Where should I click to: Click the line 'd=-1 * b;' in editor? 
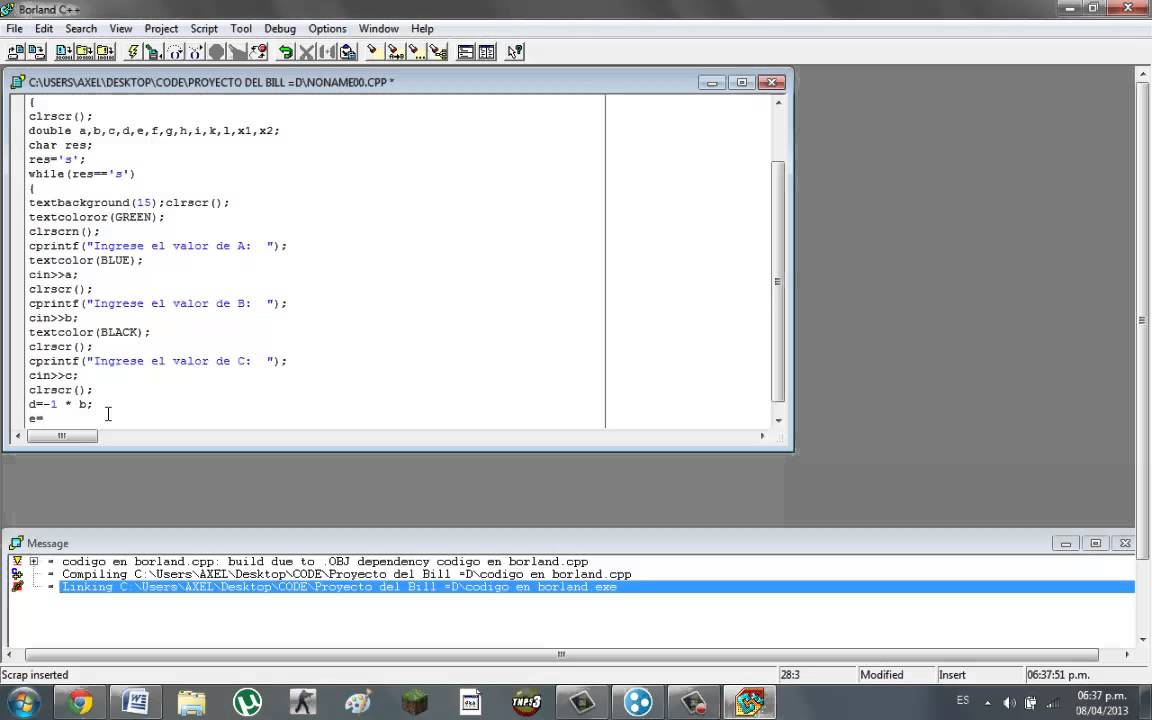[x=60, y=404]
